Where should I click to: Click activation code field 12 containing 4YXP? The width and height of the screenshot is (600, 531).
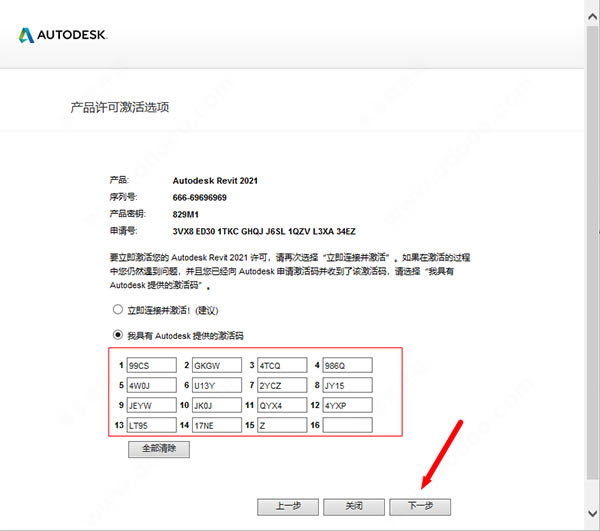(347, 405)
